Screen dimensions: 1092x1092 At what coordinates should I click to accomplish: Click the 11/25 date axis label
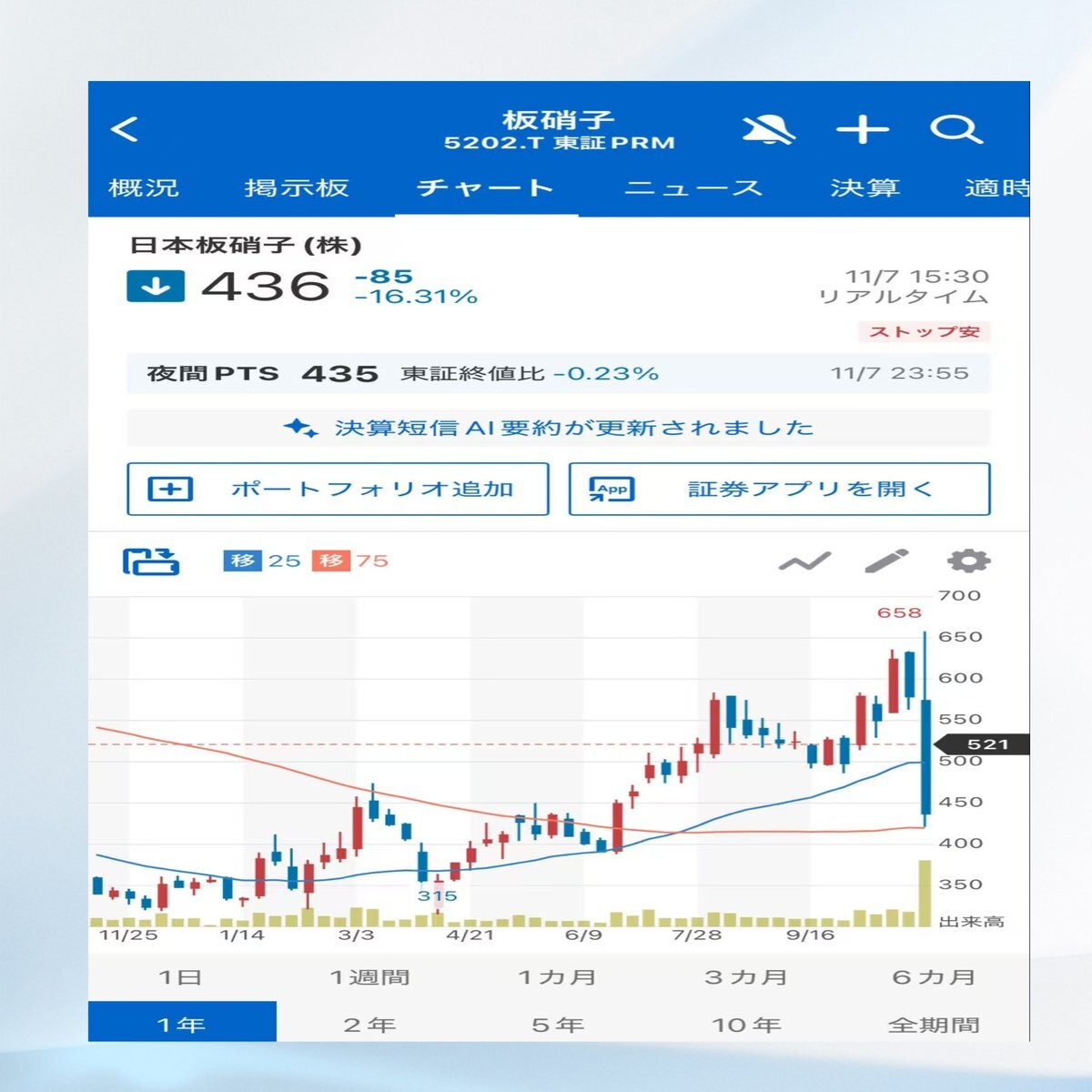pyautogui.click(x=127, y=935)
